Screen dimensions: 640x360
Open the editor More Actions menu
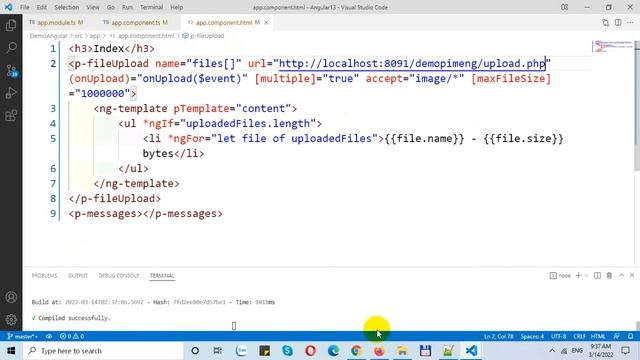click(x=631, y=23)
